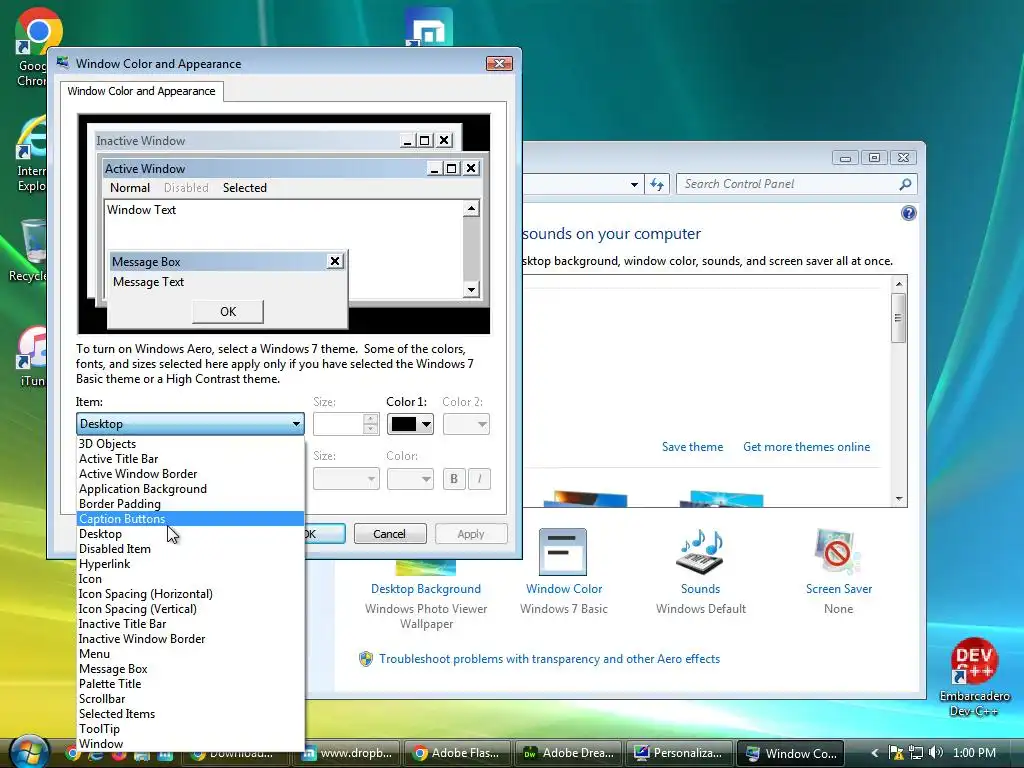Click the Item size spinner arrows
1024x768 pixels.
371,424
